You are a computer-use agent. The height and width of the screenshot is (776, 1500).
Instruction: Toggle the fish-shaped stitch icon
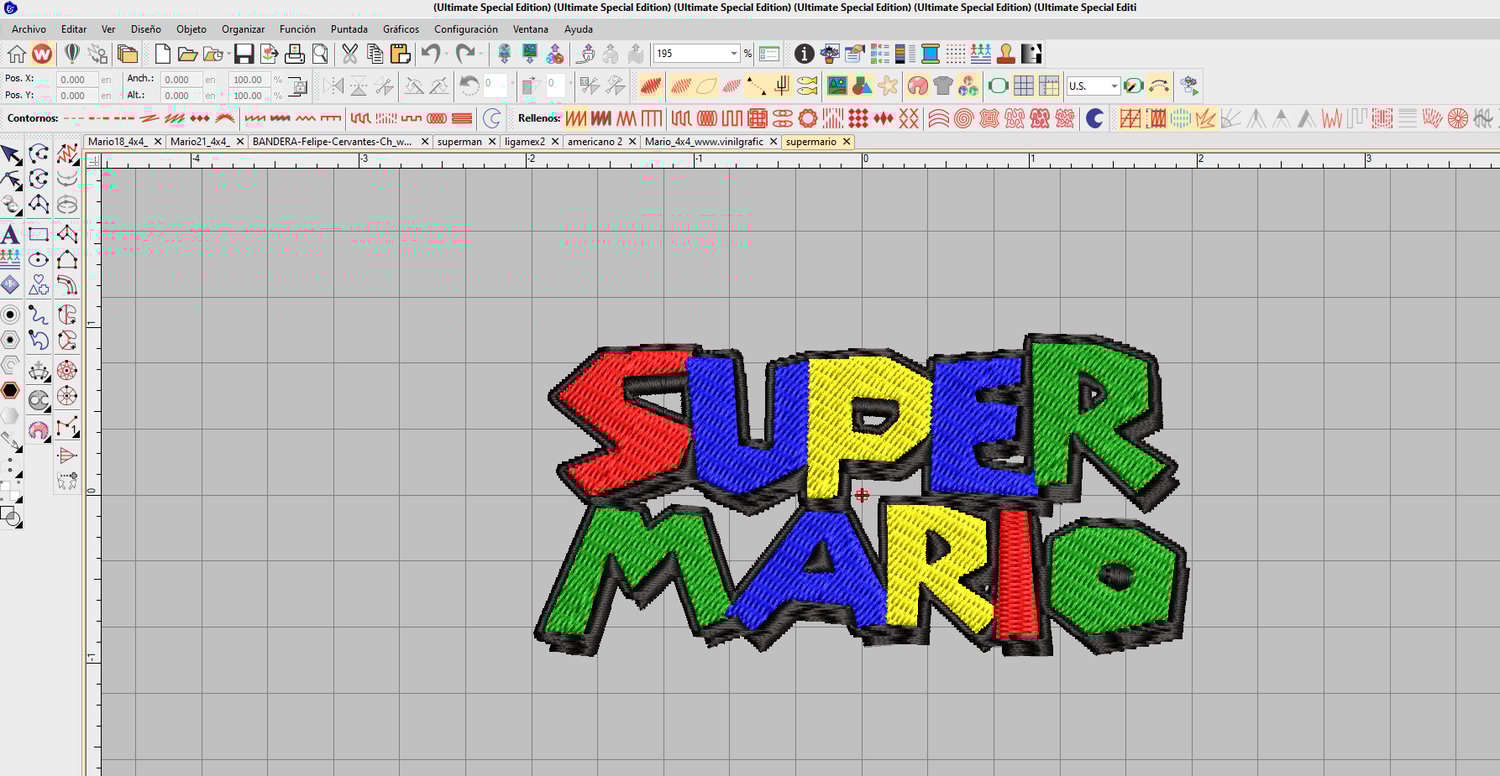[808, 86]
